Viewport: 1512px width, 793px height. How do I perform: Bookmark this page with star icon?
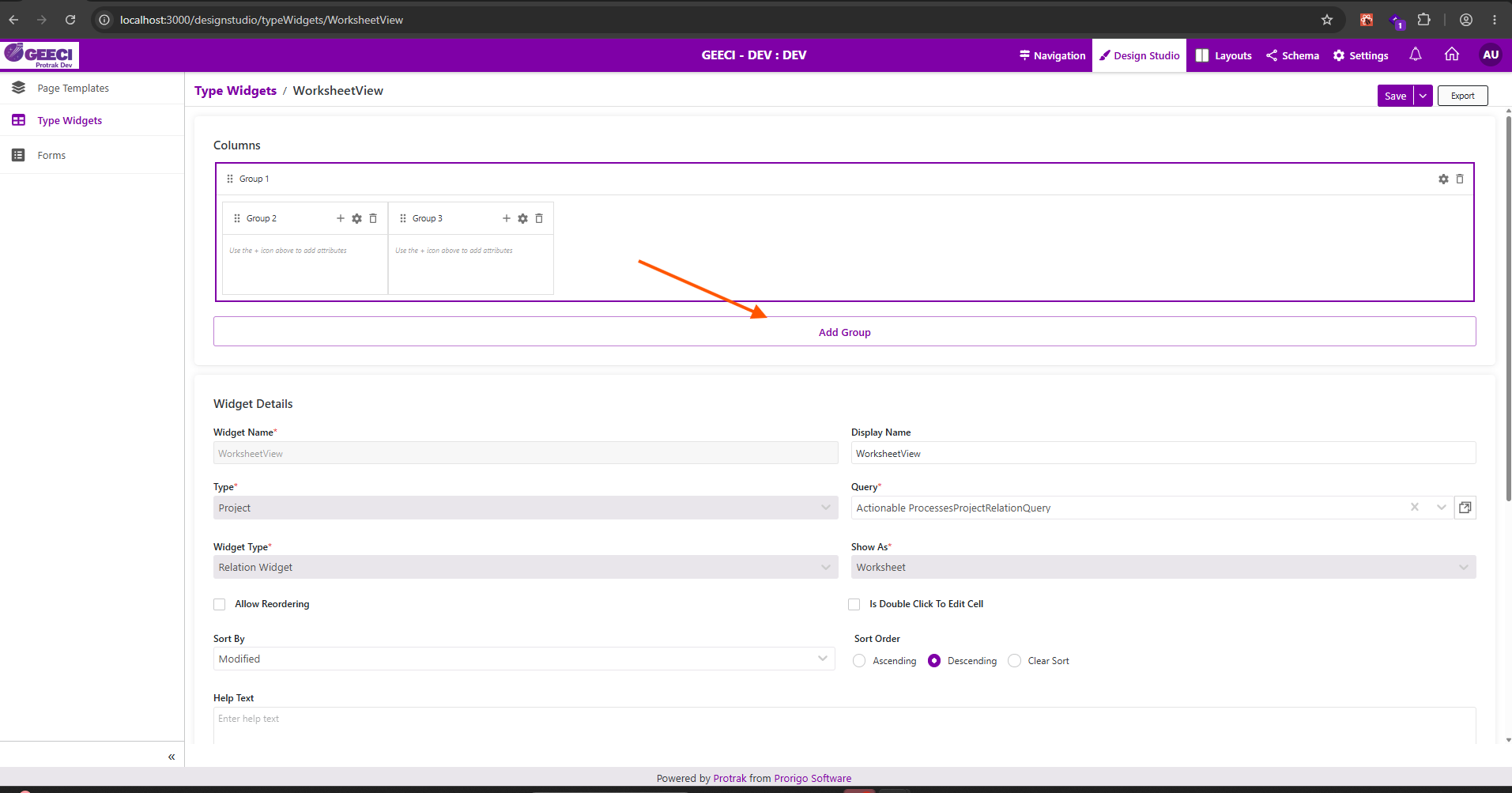click(1327, 20)
